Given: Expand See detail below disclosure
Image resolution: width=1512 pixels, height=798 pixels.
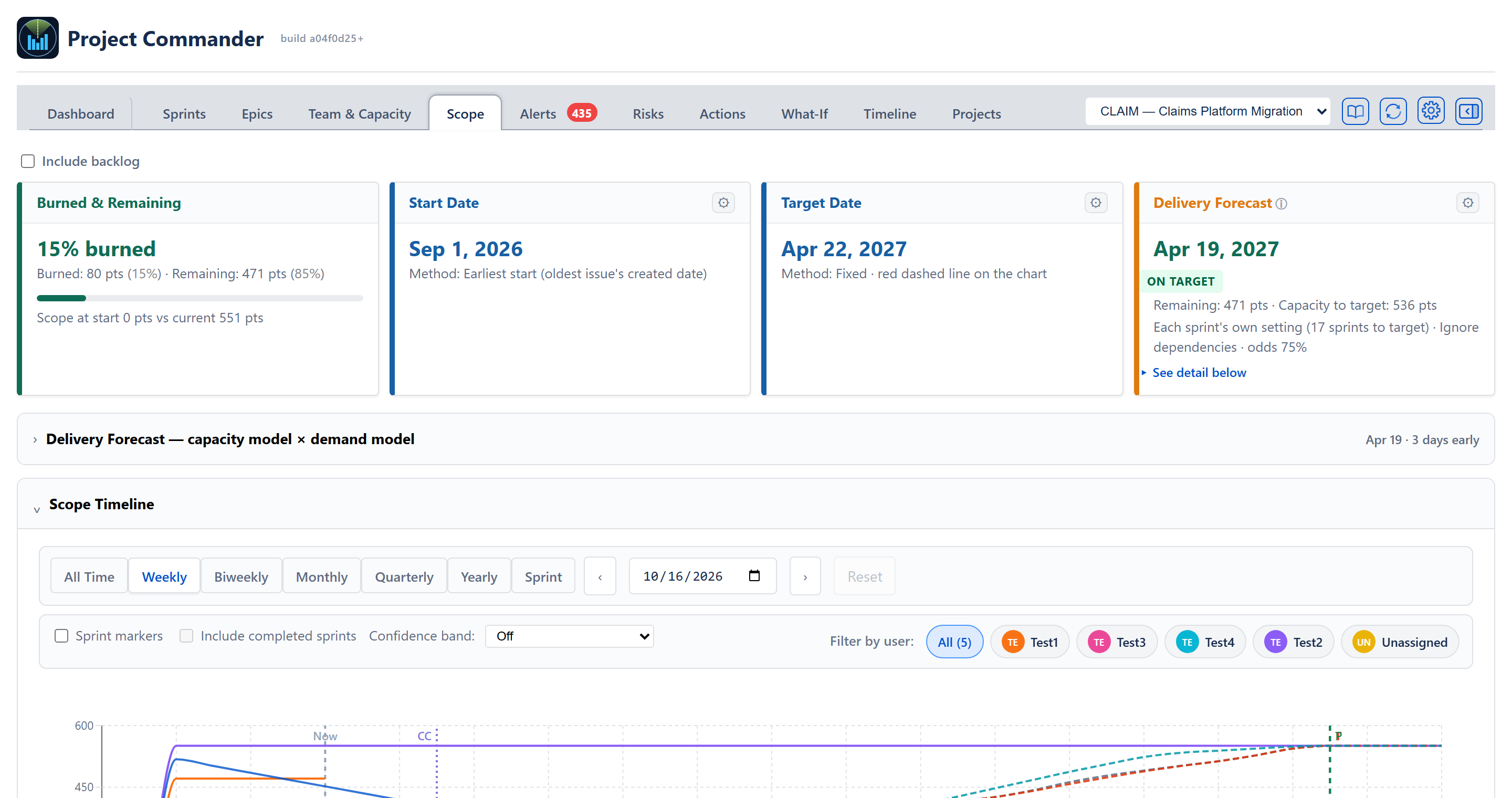Looking at the screenshot, I should point(1193,373).
